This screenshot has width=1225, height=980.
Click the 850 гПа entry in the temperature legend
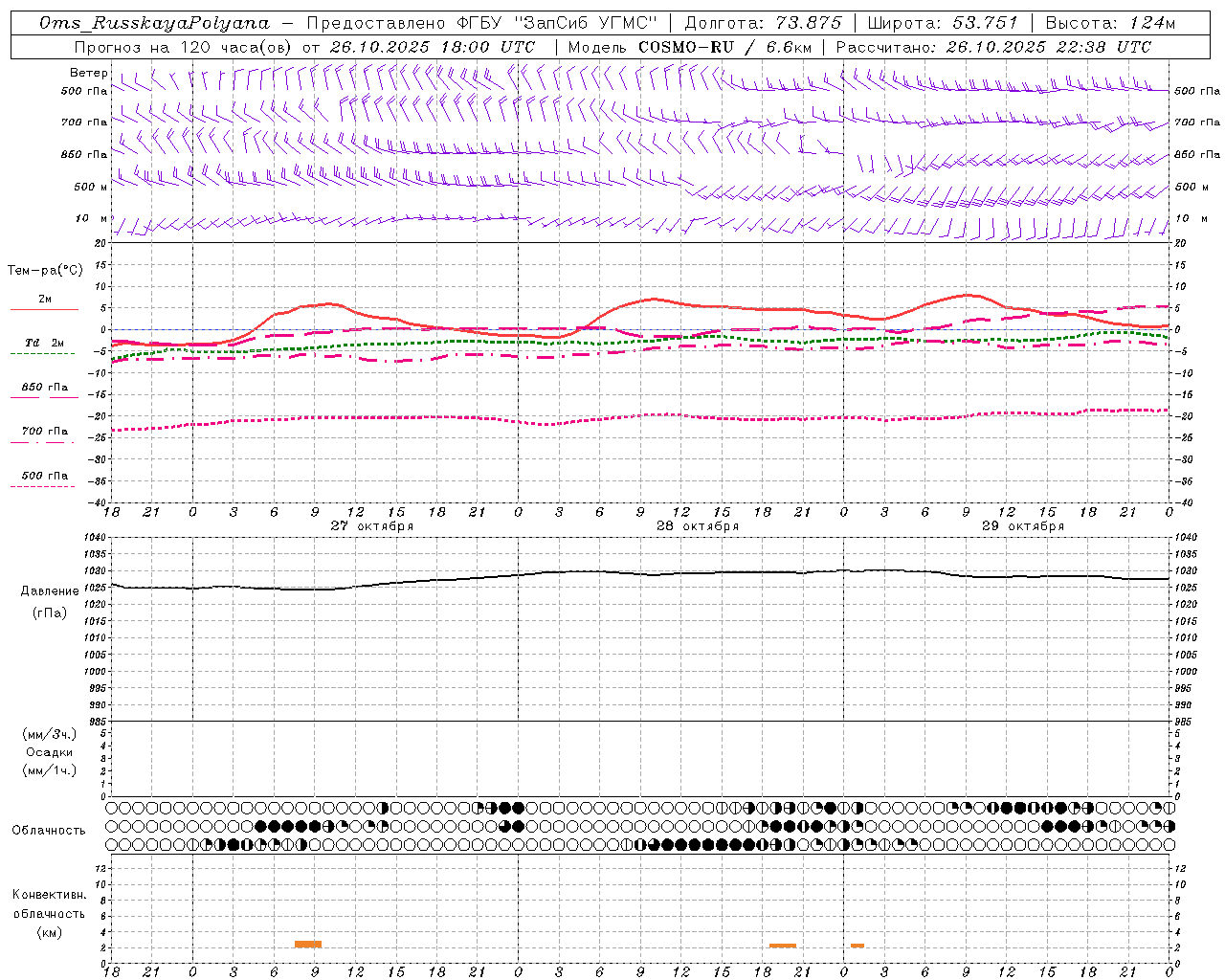(x=45, y=388)
